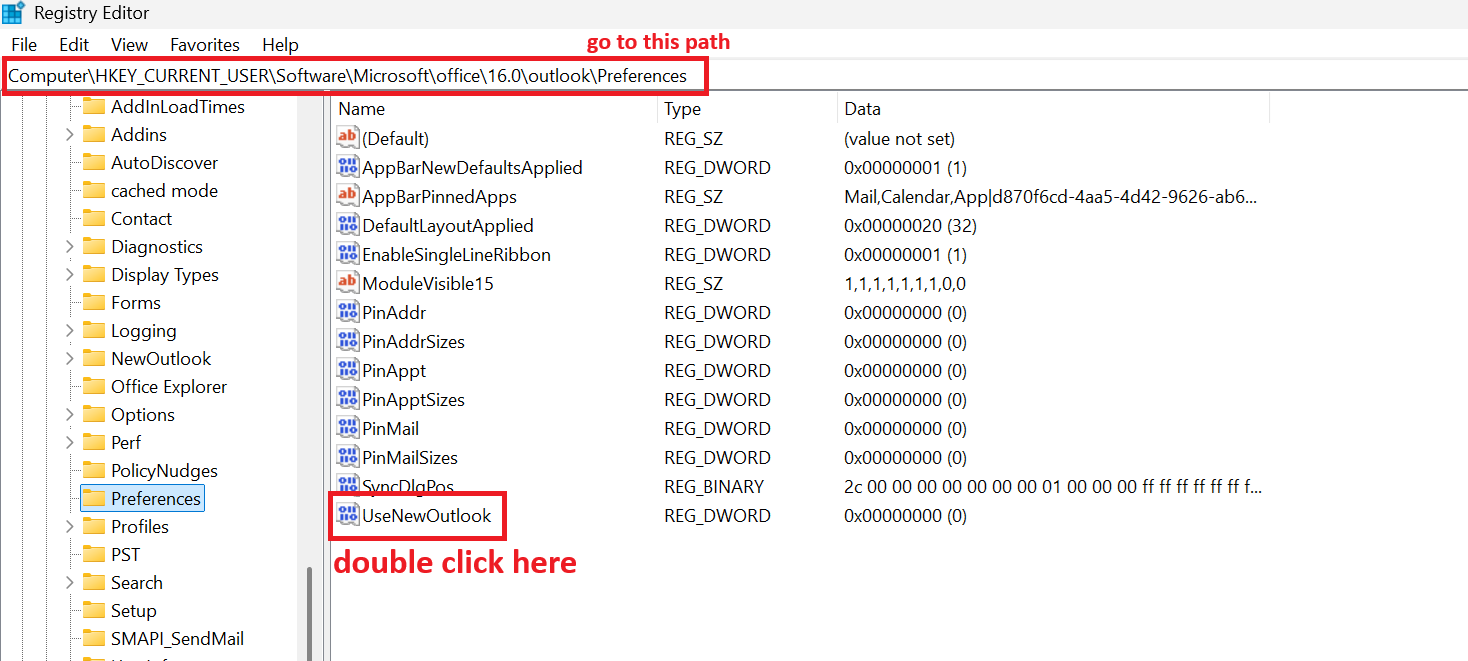1468x661 pixels.
Task: Click the key tree vertical scrollbar thumb
Action: pyautogui.click(x=309, y=613)
